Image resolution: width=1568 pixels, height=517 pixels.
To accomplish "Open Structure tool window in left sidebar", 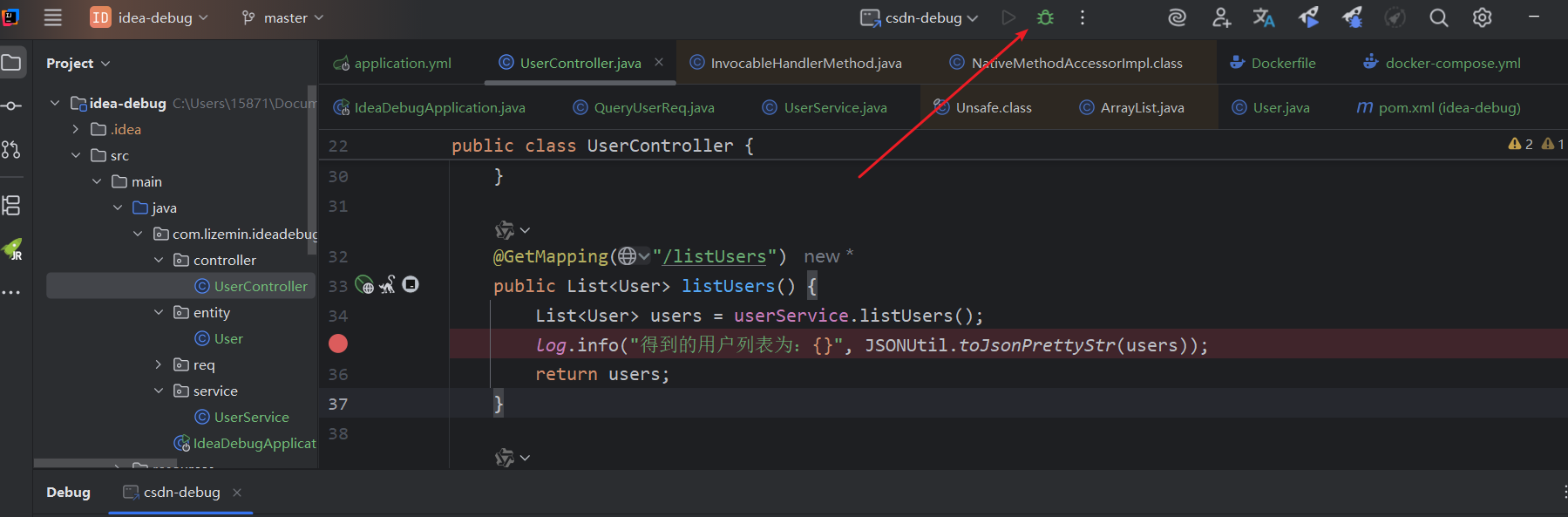I will click(x=11, y=206).
